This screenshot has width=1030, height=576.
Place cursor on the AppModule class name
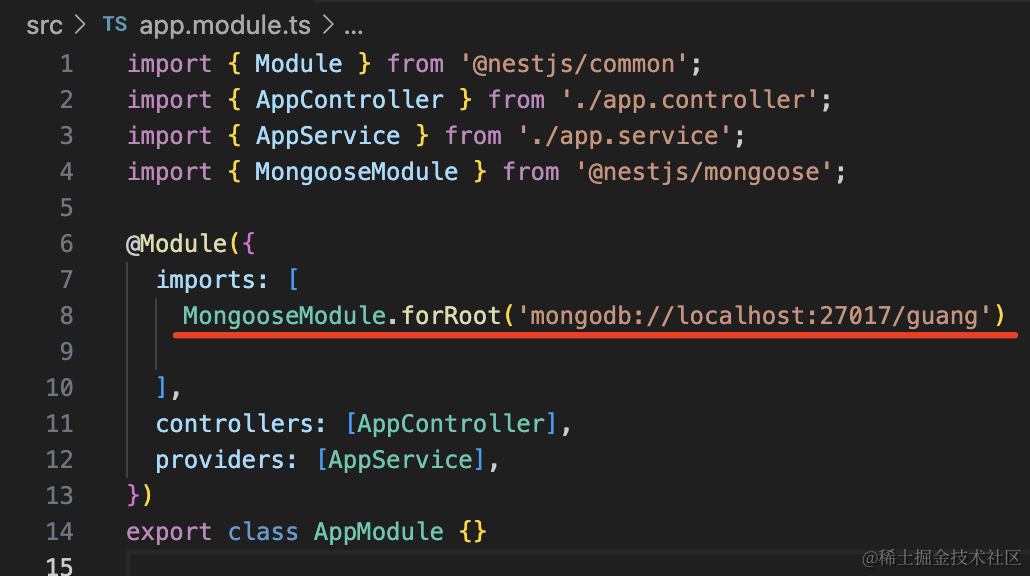[x=378, y=531]
